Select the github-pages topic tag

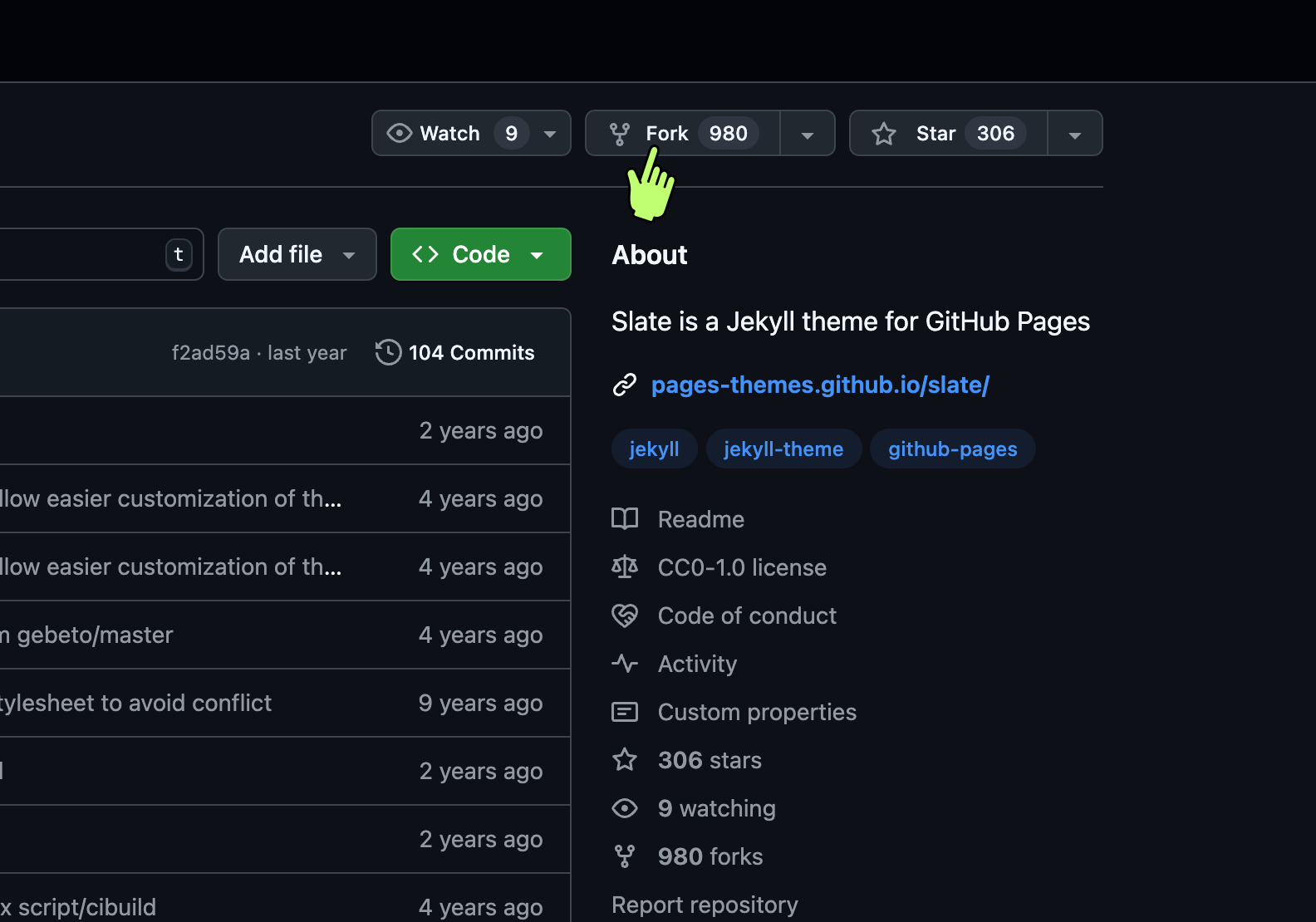tap(953, 449)
